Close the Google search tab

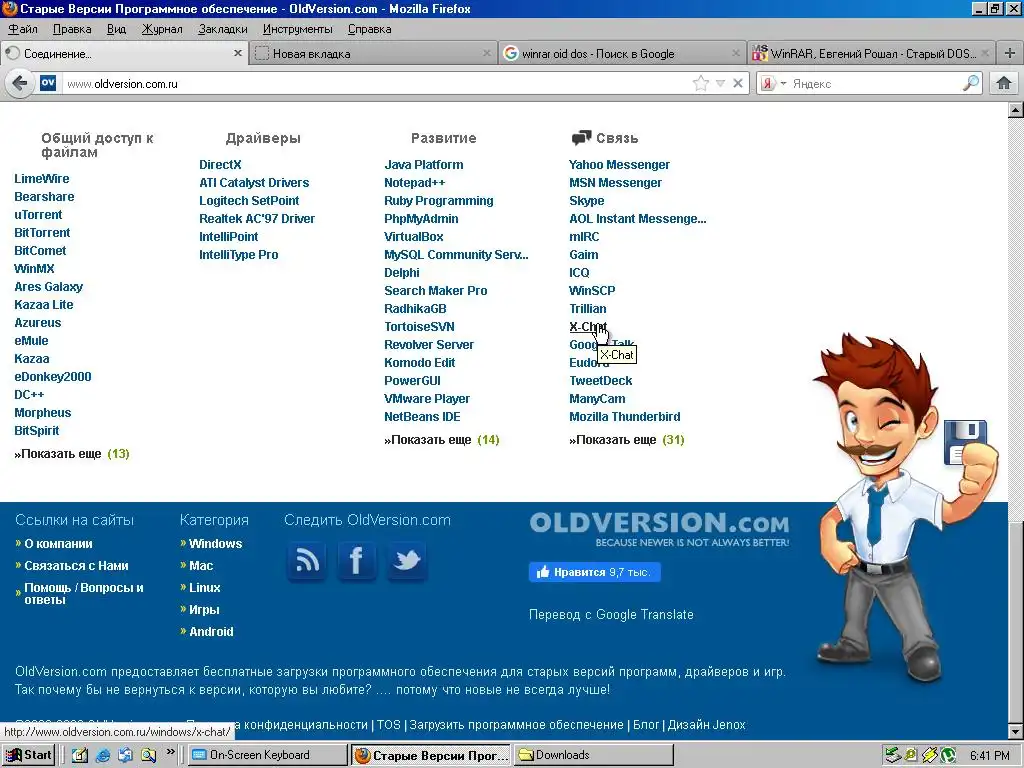coord(736,54)
